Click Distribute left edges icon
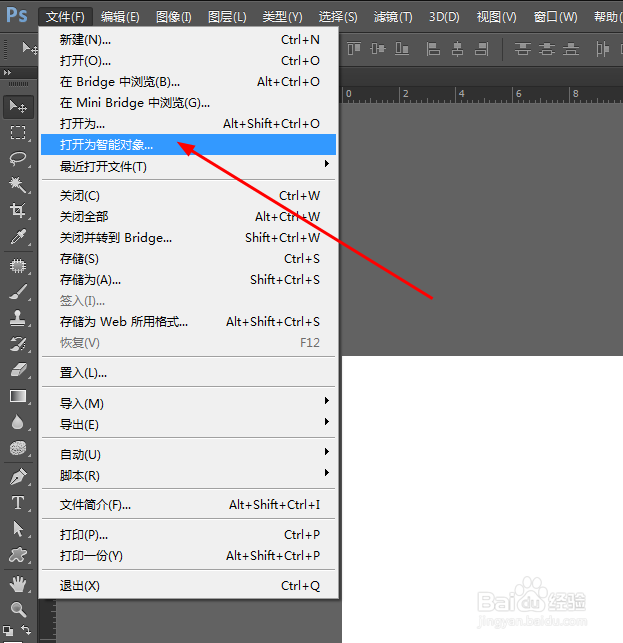The height and width of the screenshot is (643, 623). coord(602,49)
